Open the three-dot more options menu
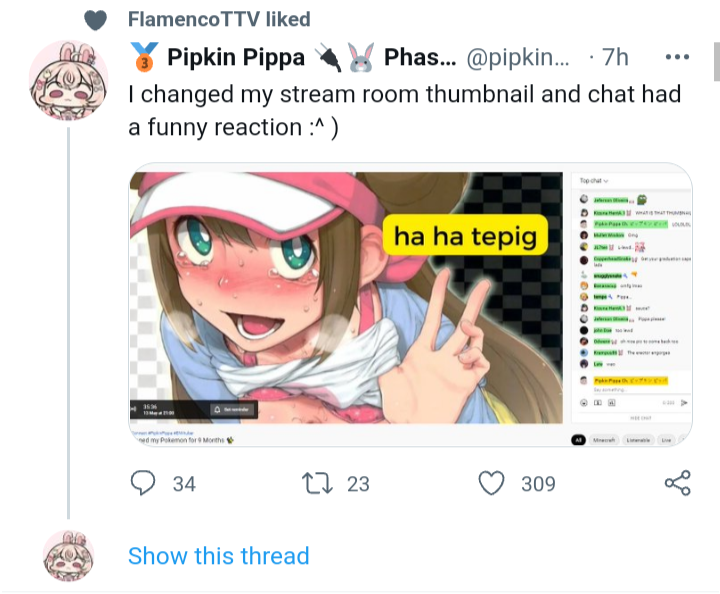The height and width of the screenshot is (594, 720). [677, 58]
